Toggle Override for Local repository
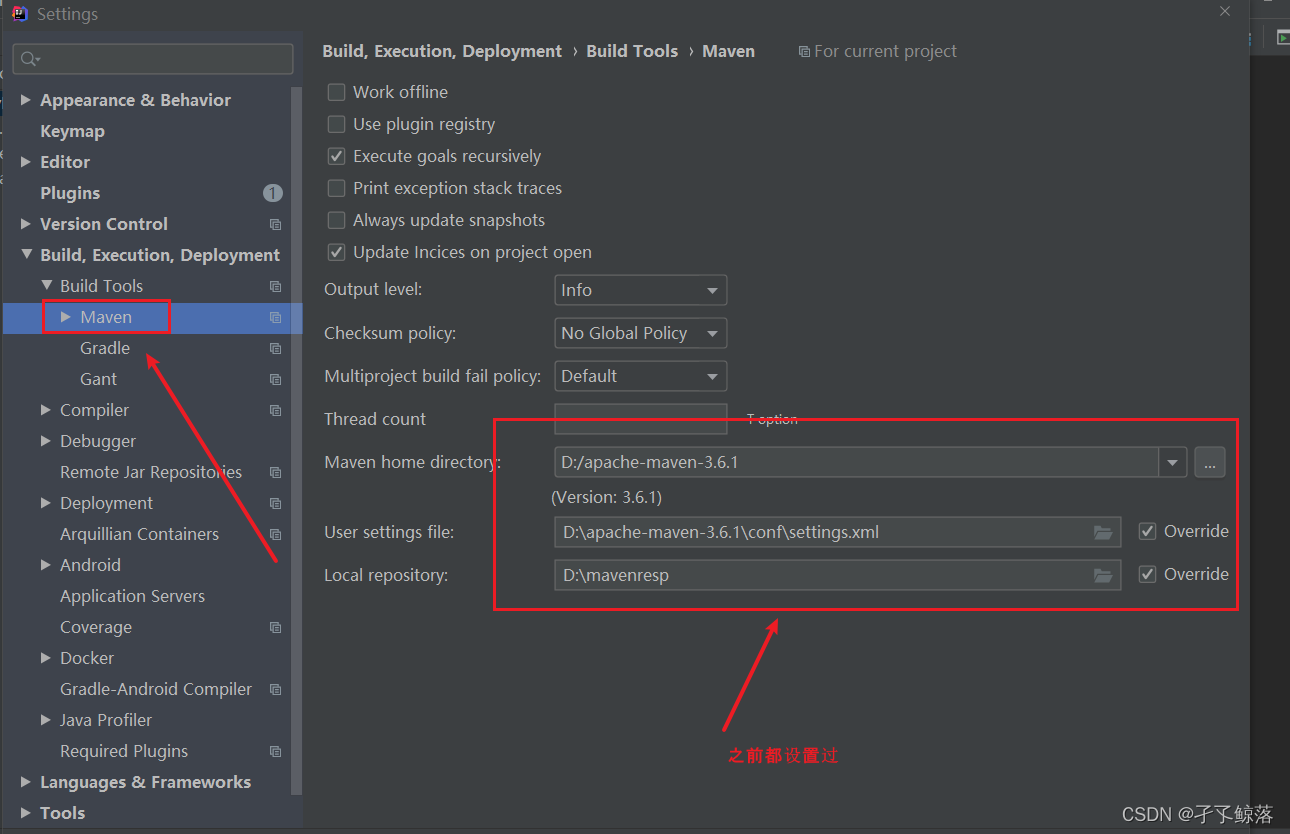The width and height of the screenshot is (1290, 834). point(1148,574)
